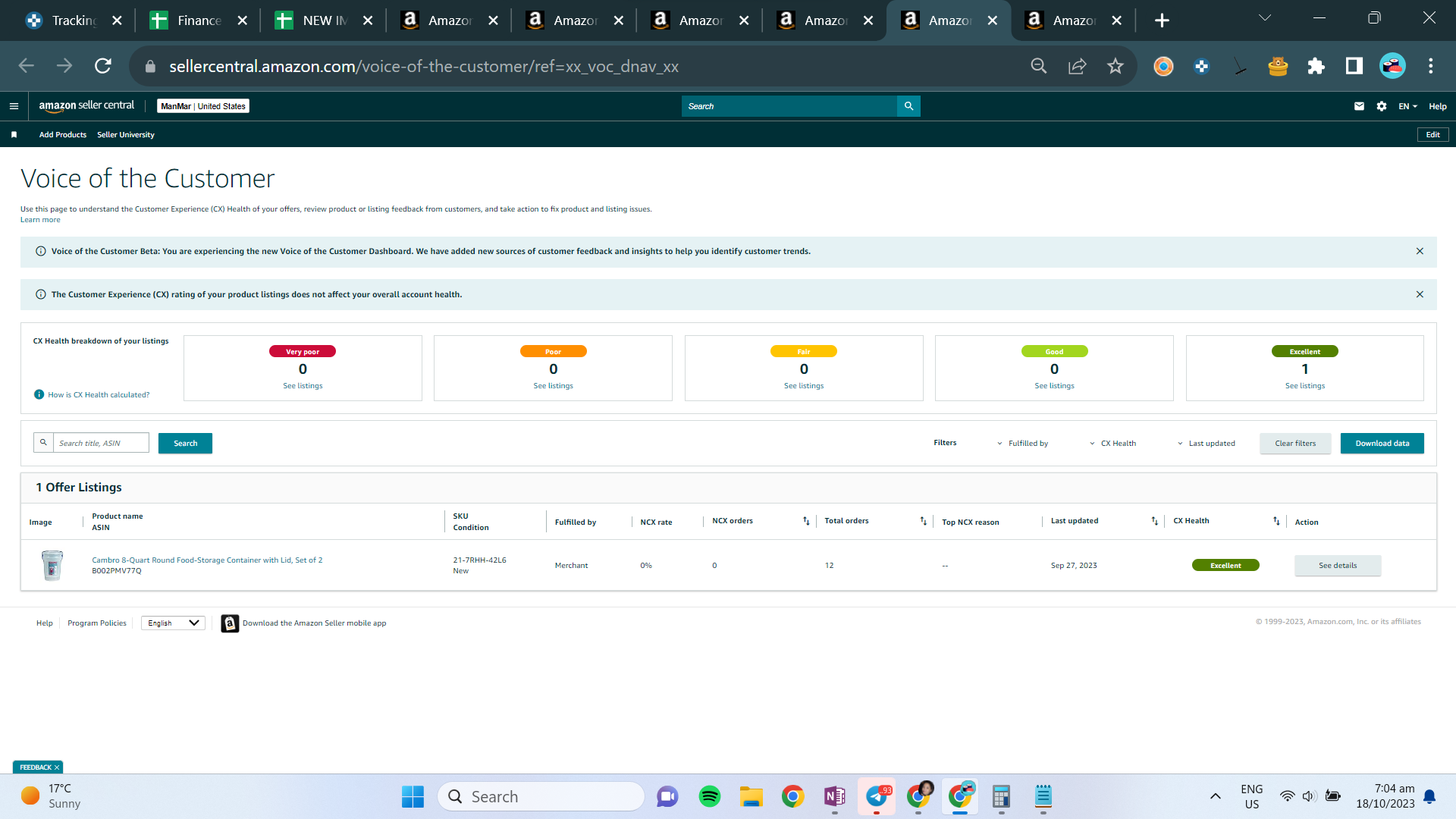The height and width of the screenshot is (819, 1456).
Task: Expand the Last updated filter dropdown
Action: click(1206, 444)
